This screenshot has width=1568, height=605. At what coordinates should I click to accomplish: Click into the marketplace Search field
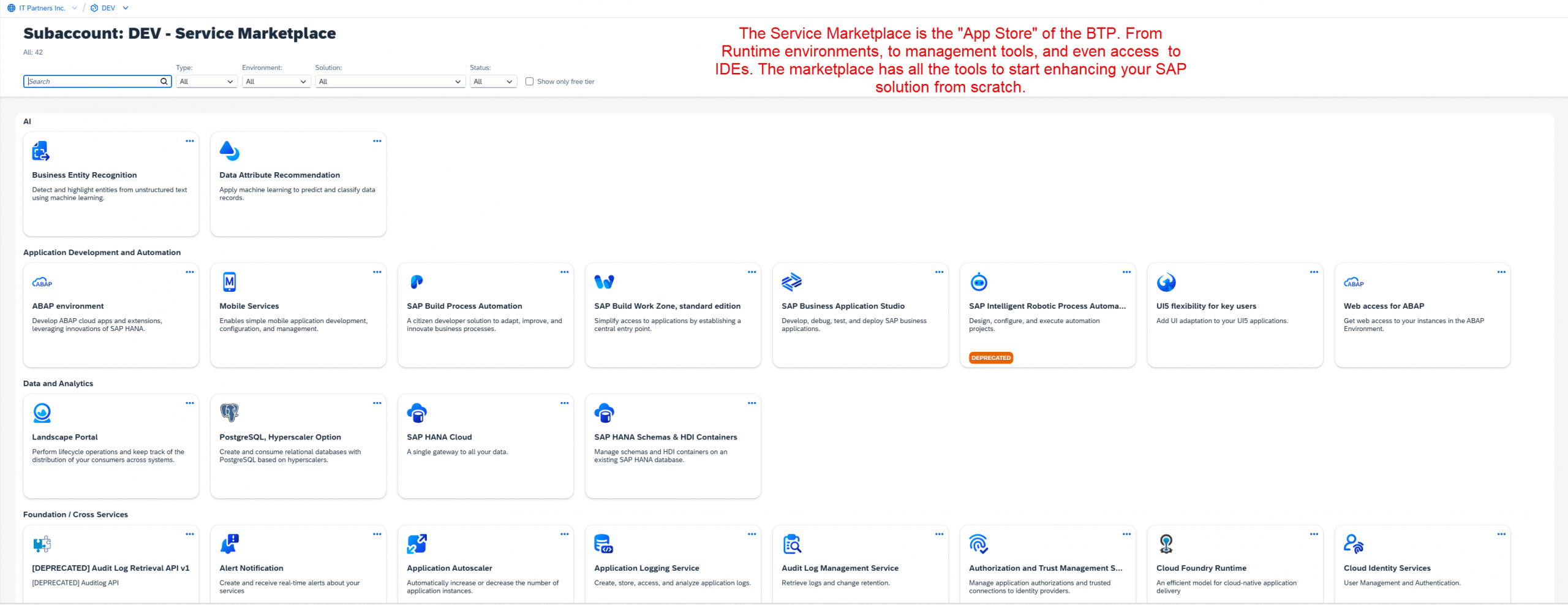92,82
